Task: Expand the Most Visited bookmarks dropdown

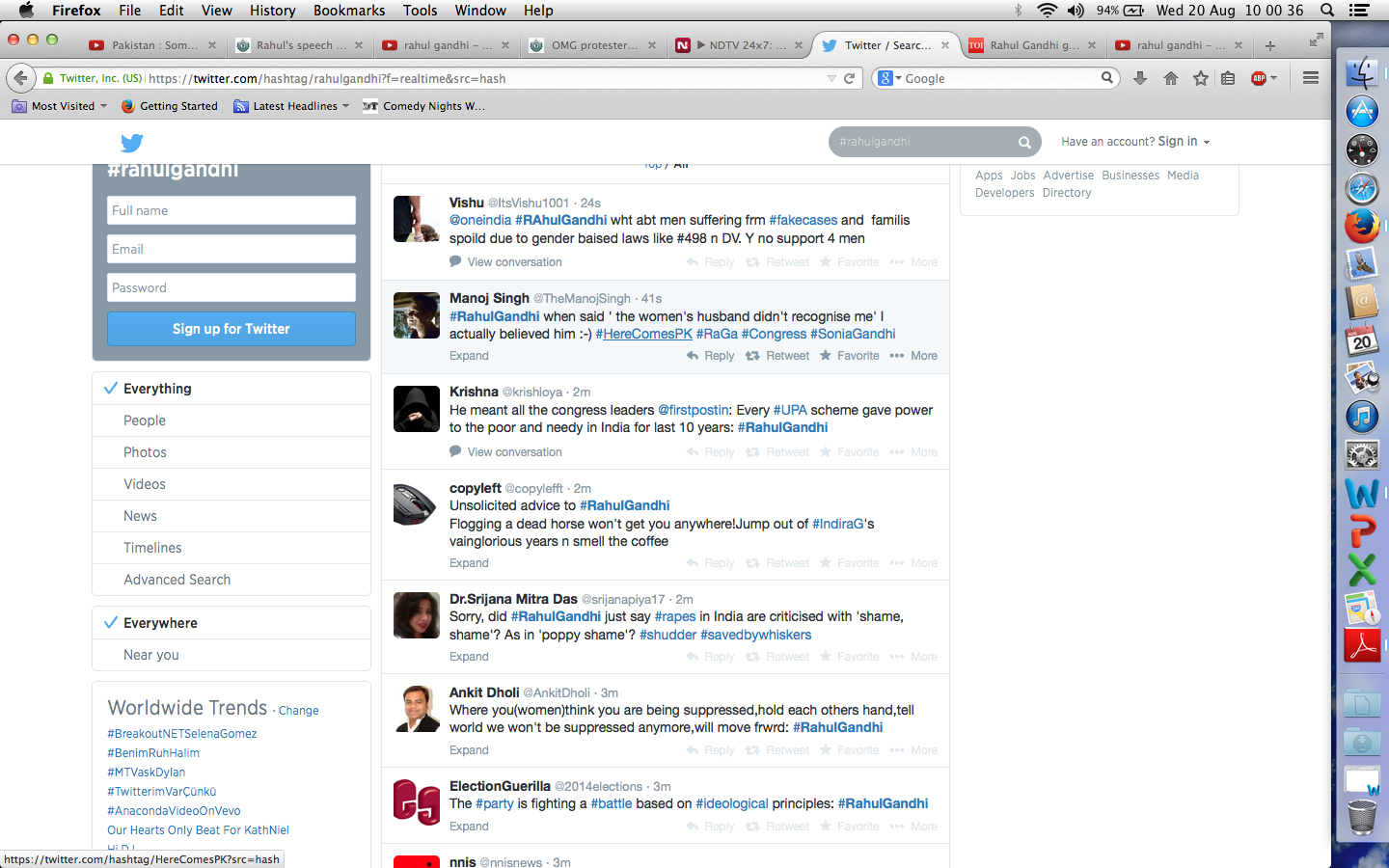Action: 59,106
